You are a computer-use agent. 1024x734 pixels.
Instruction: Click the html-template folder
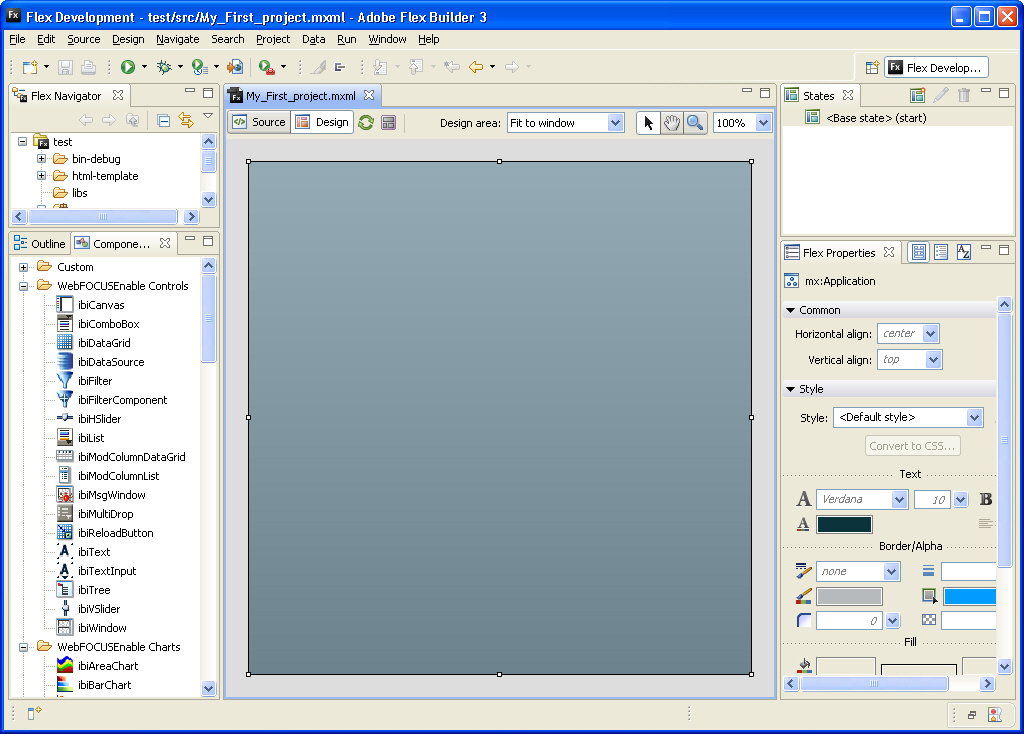(104, 176)
